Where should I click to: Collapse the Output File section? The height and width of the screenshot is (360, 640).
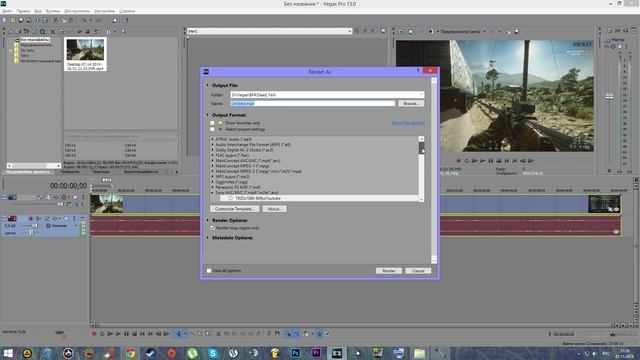207,85
